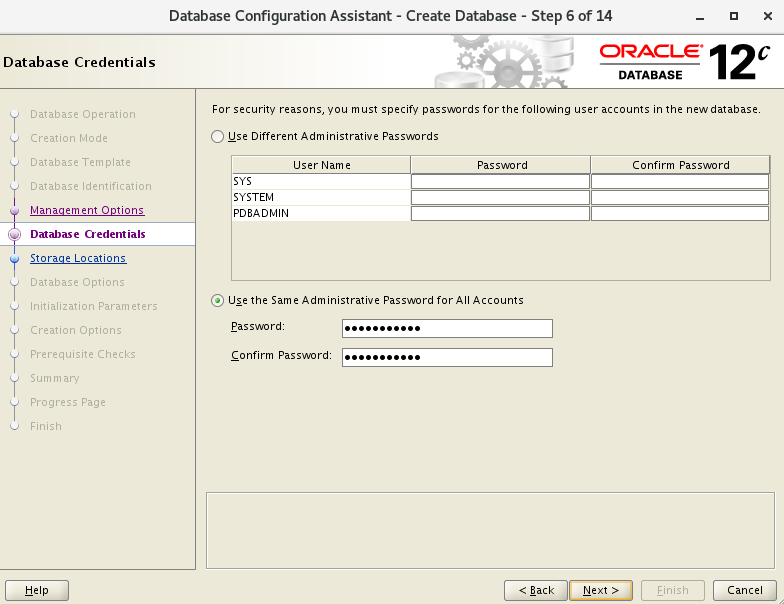Click the Confirm Password input field
784x604 pixels.
(x=447, y=358)
